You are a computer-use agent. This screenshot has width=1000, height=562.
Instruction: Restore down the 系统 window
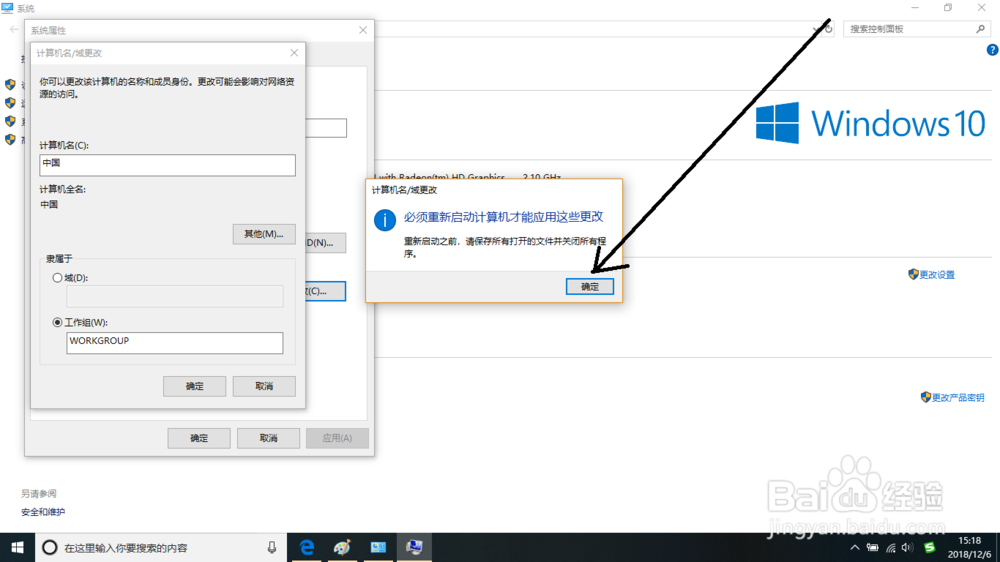(948, 8)
